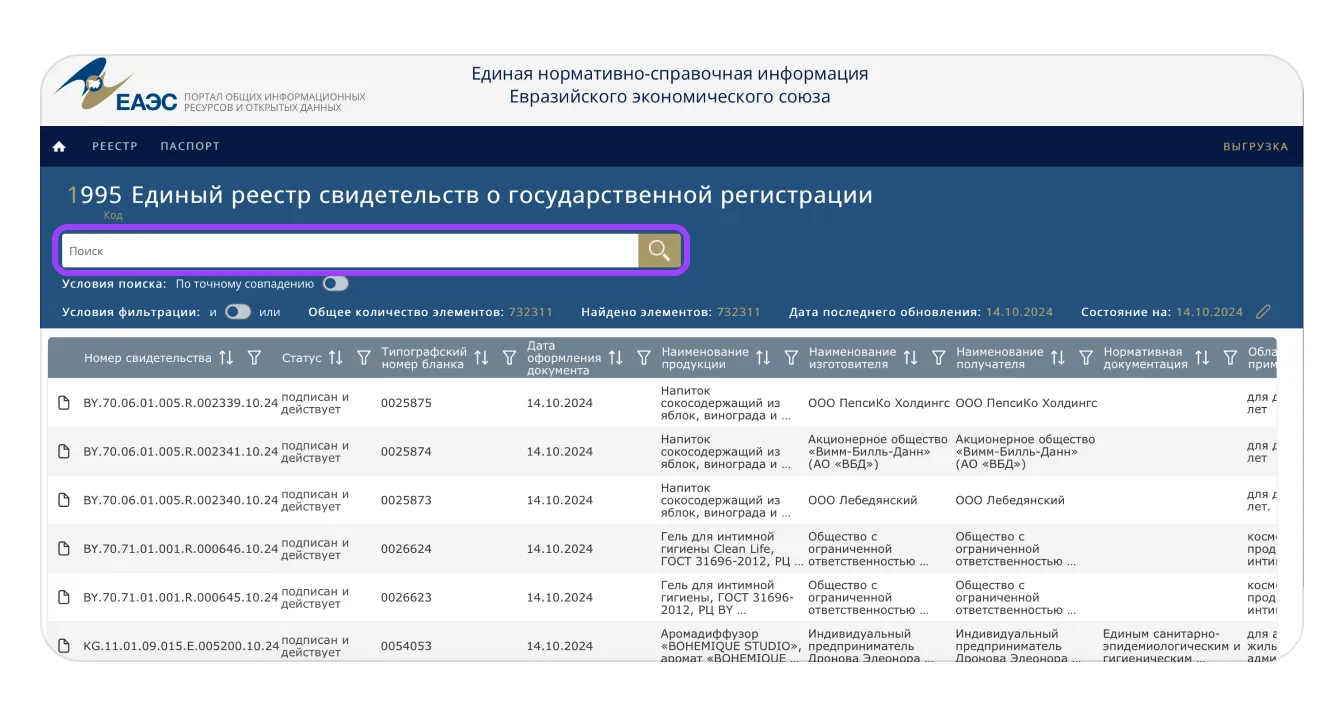
Task: Open filter for Типографский номер бланка column
Action: tap(509, 358)
